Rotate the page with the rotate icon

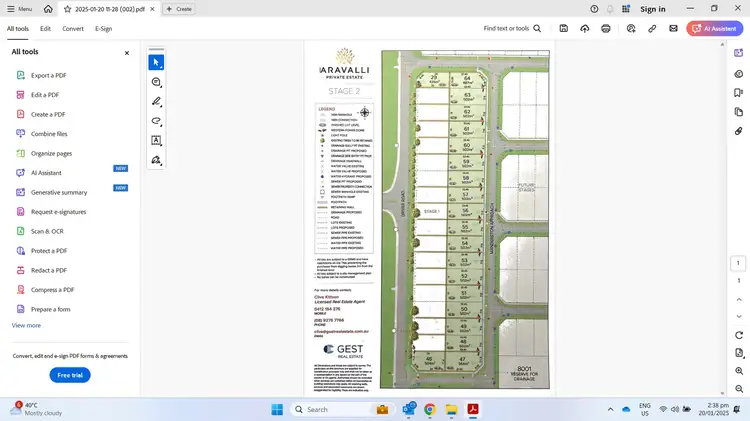[x=739, y=335]
